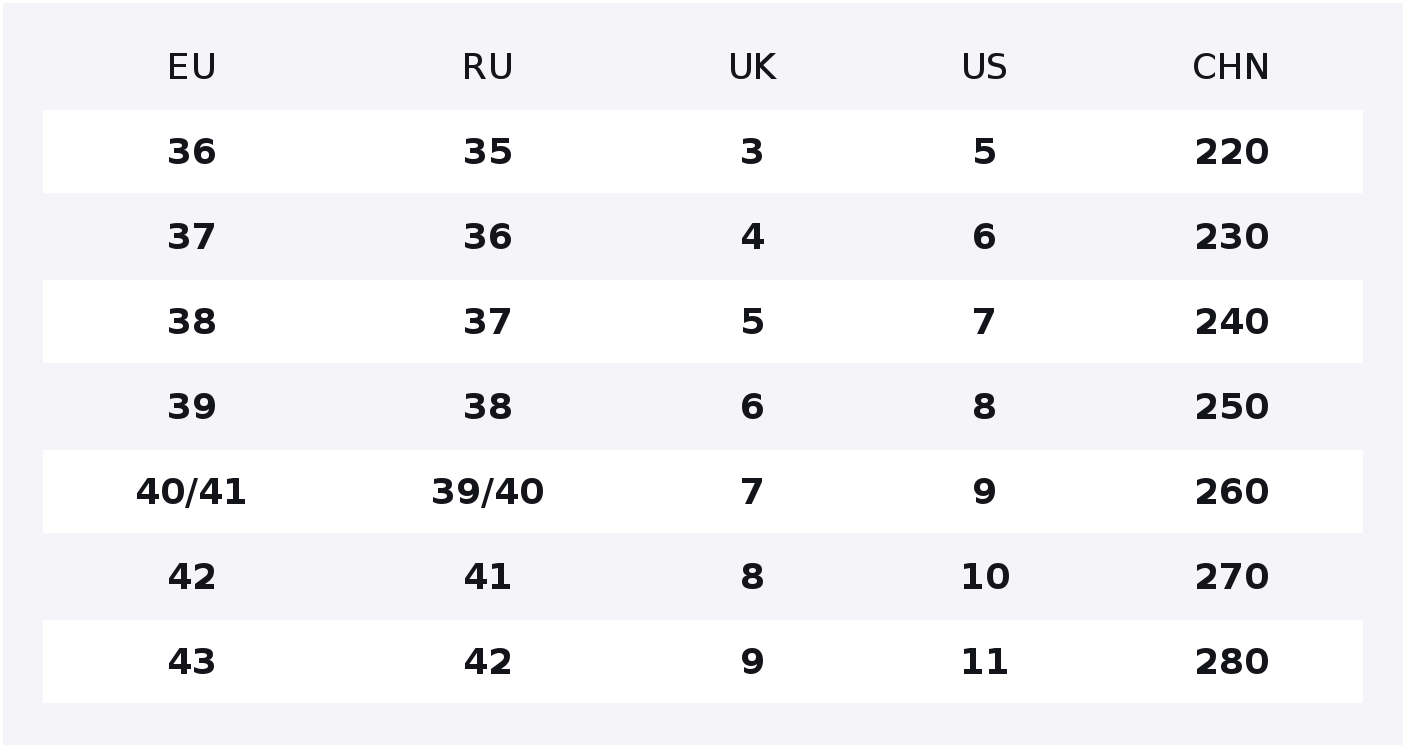Screen dimensions: 1406x748
Task: Select RU size 35 cell
Action: [x=487, y=152]
